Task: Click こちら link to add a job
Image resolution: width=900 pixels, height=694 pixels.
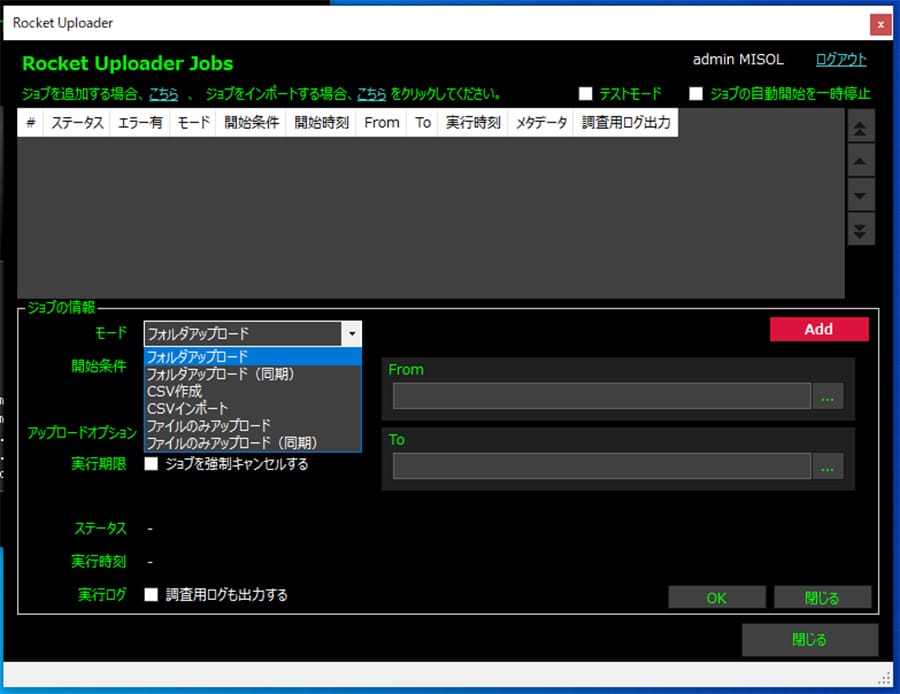Action: (164, 94)
